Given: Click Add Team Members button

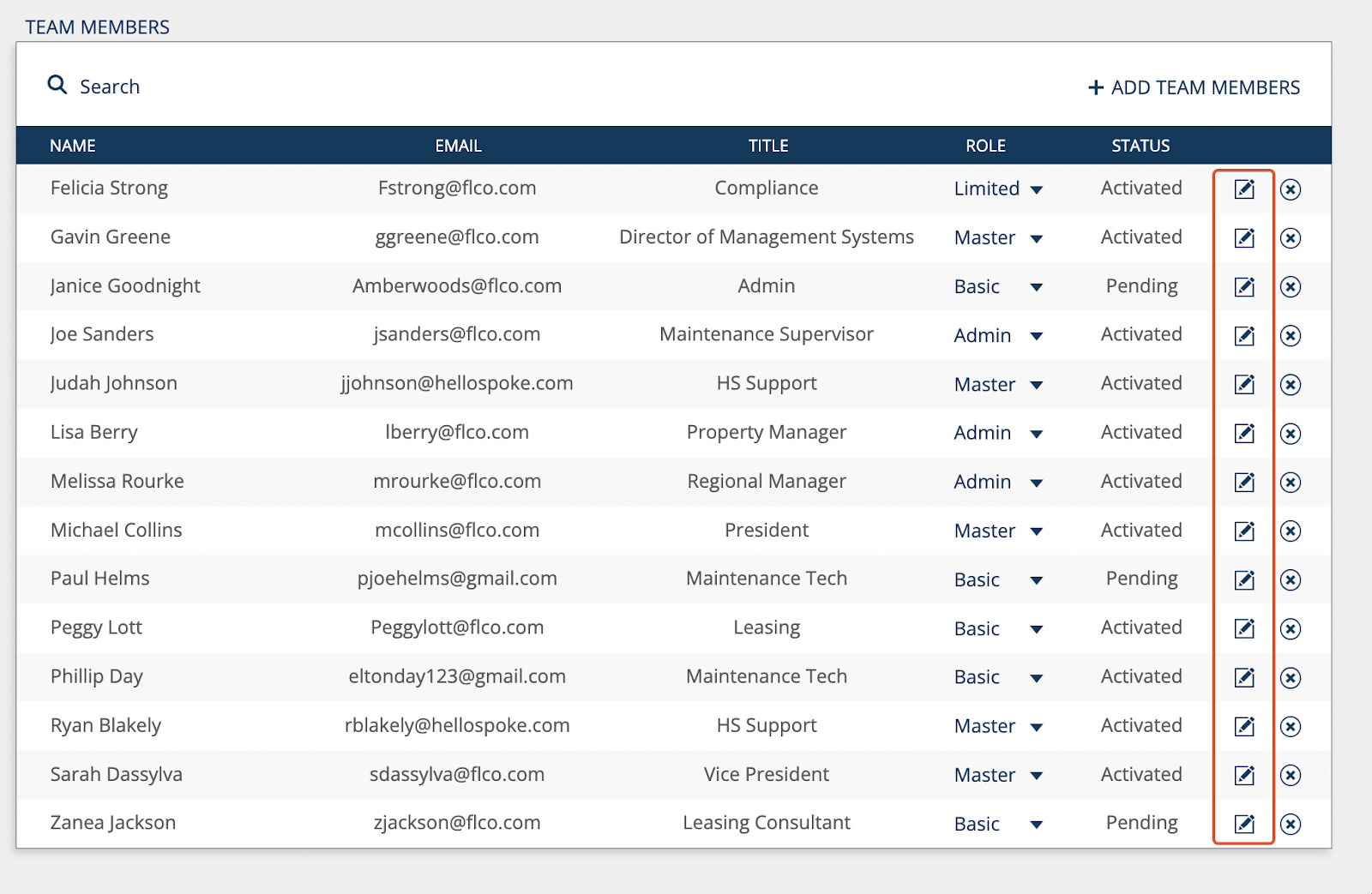Looking at the screenshot, I should click(1194, 87).
